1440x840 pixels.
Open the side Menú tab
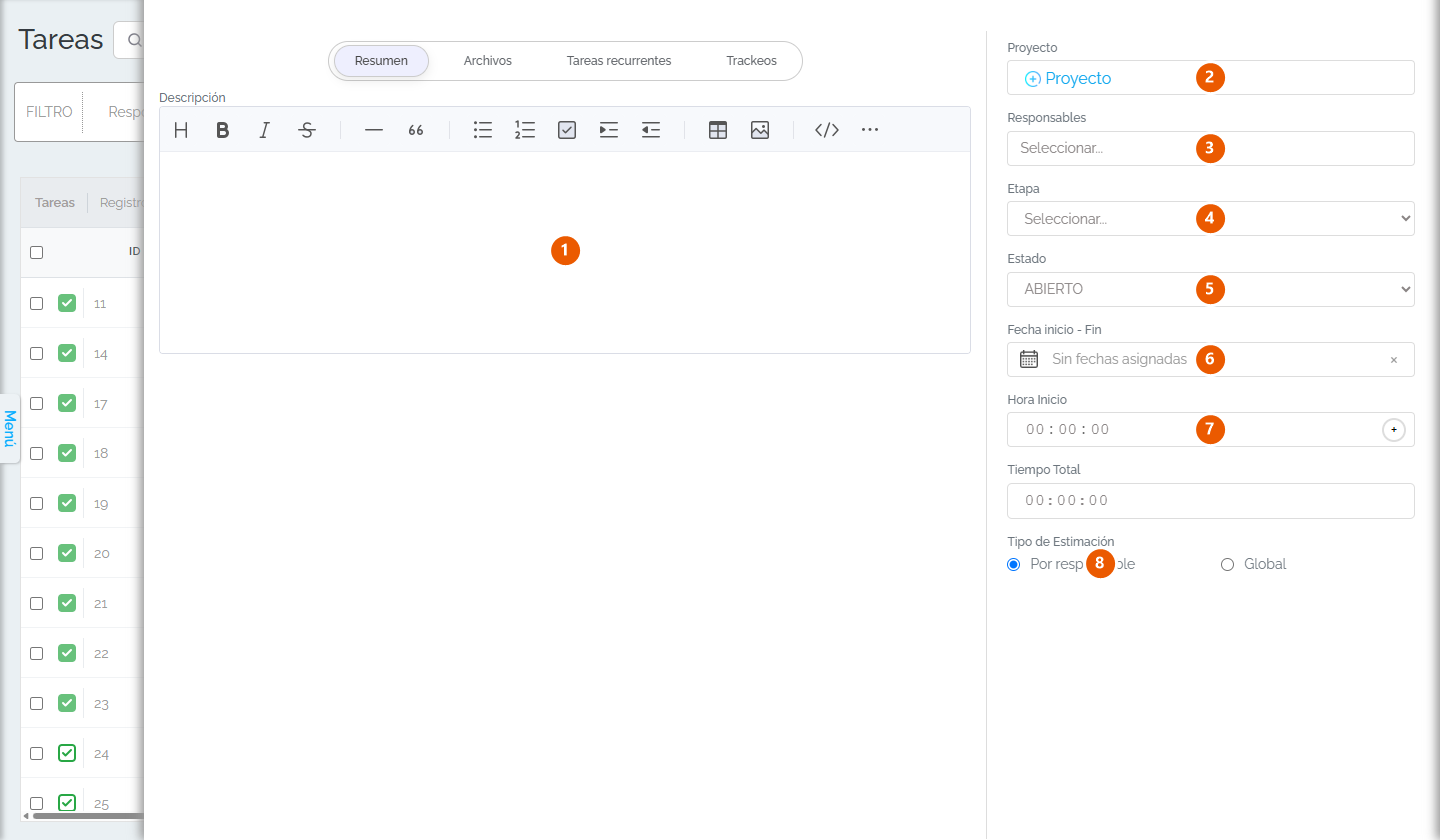10,428
